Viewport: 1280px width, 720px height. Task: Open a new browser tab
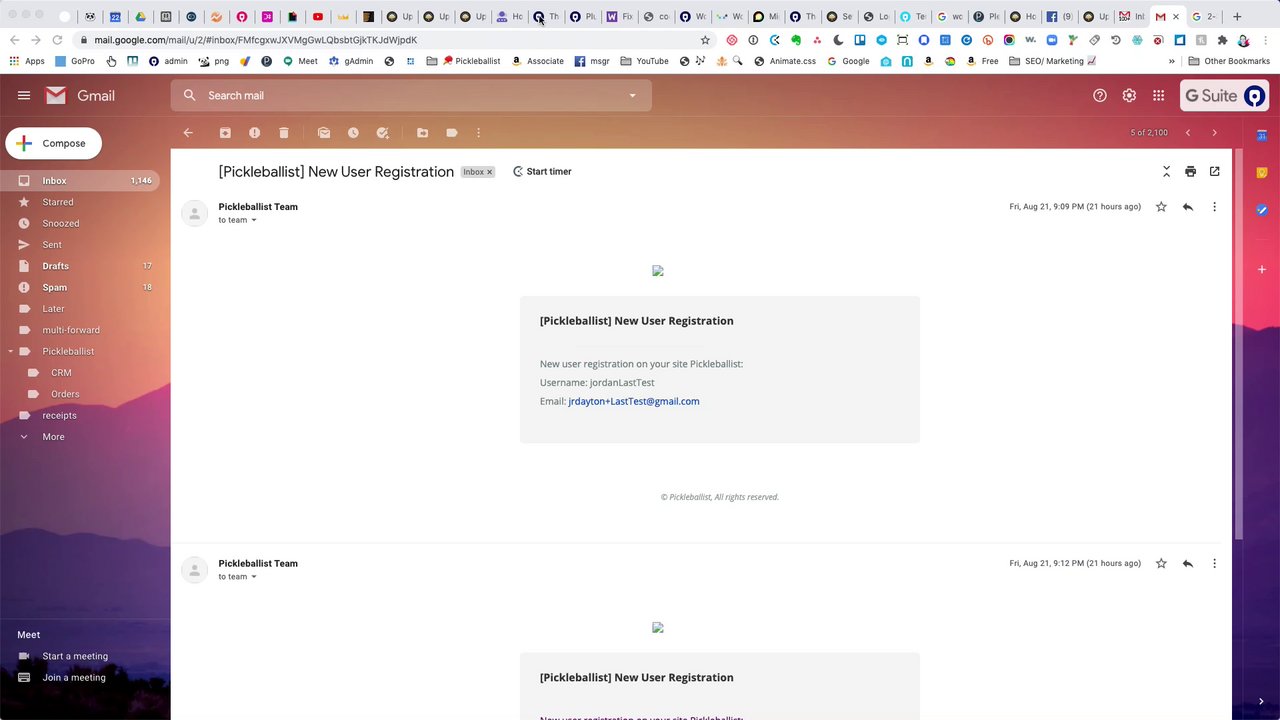(1237, 17)
